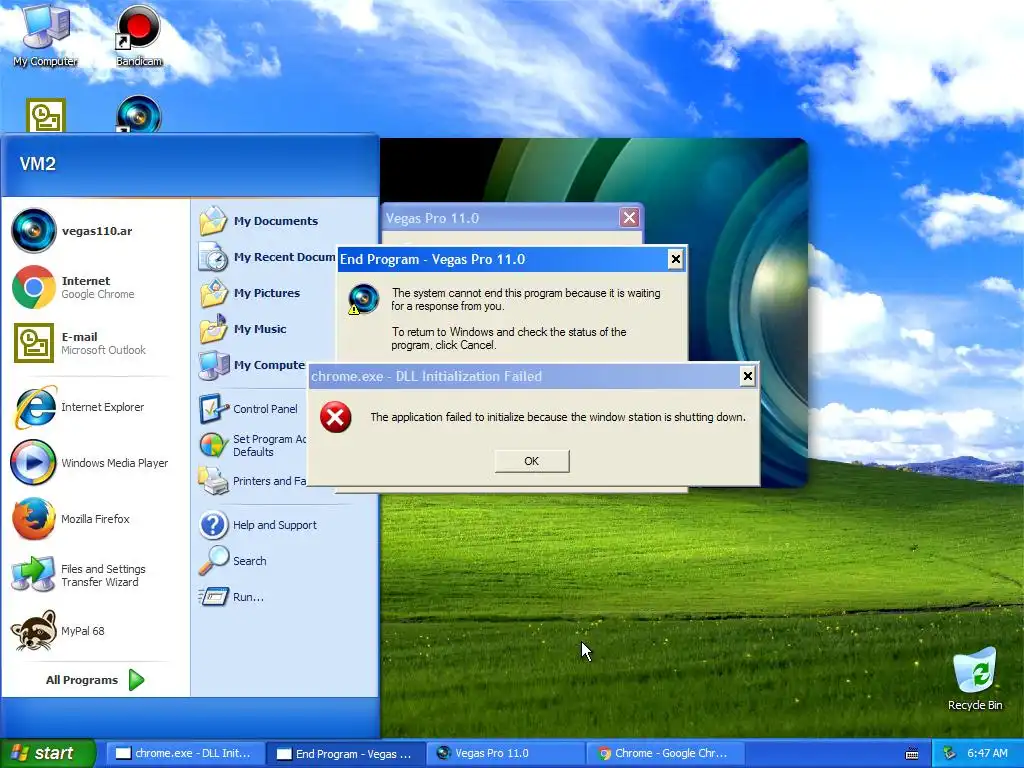Screen dimensions: 1024x768
Task: Launch Bandicam desktop shortcut
Action: pos(138,35)
